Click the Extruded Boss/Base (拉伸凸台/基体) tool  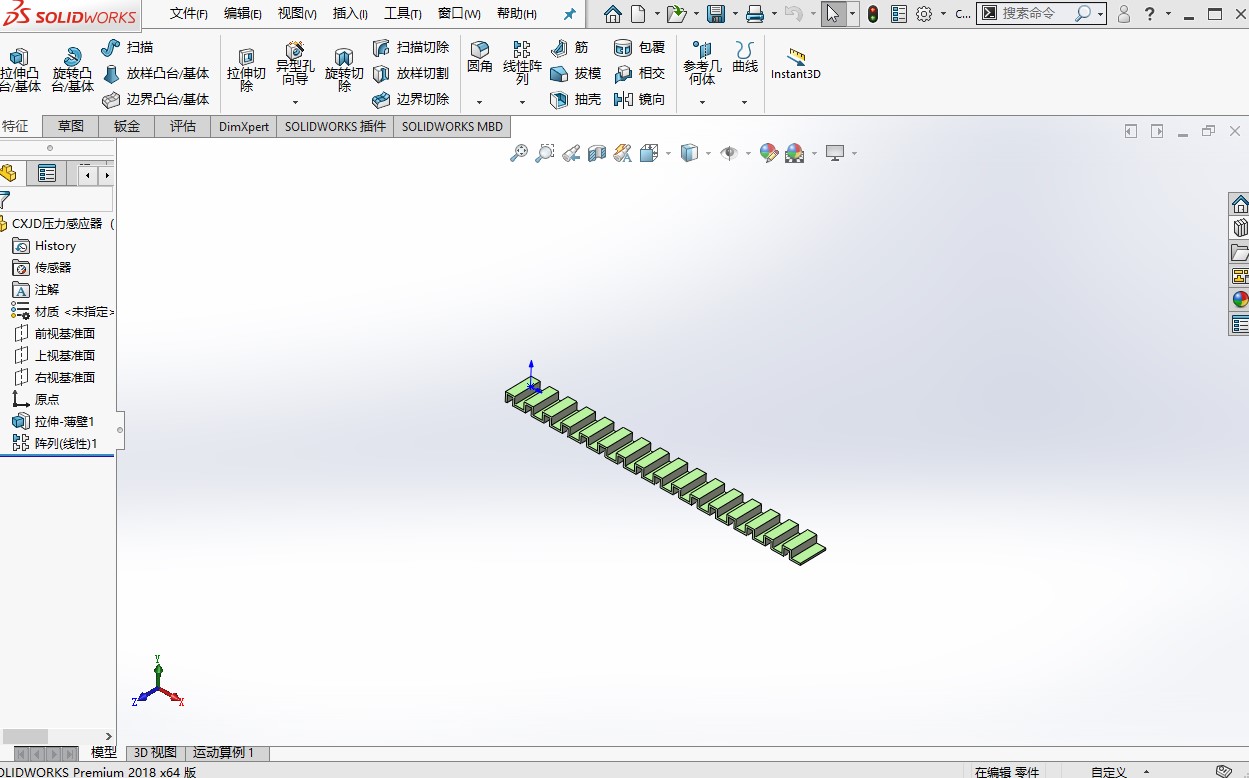(x=20, y=70)
